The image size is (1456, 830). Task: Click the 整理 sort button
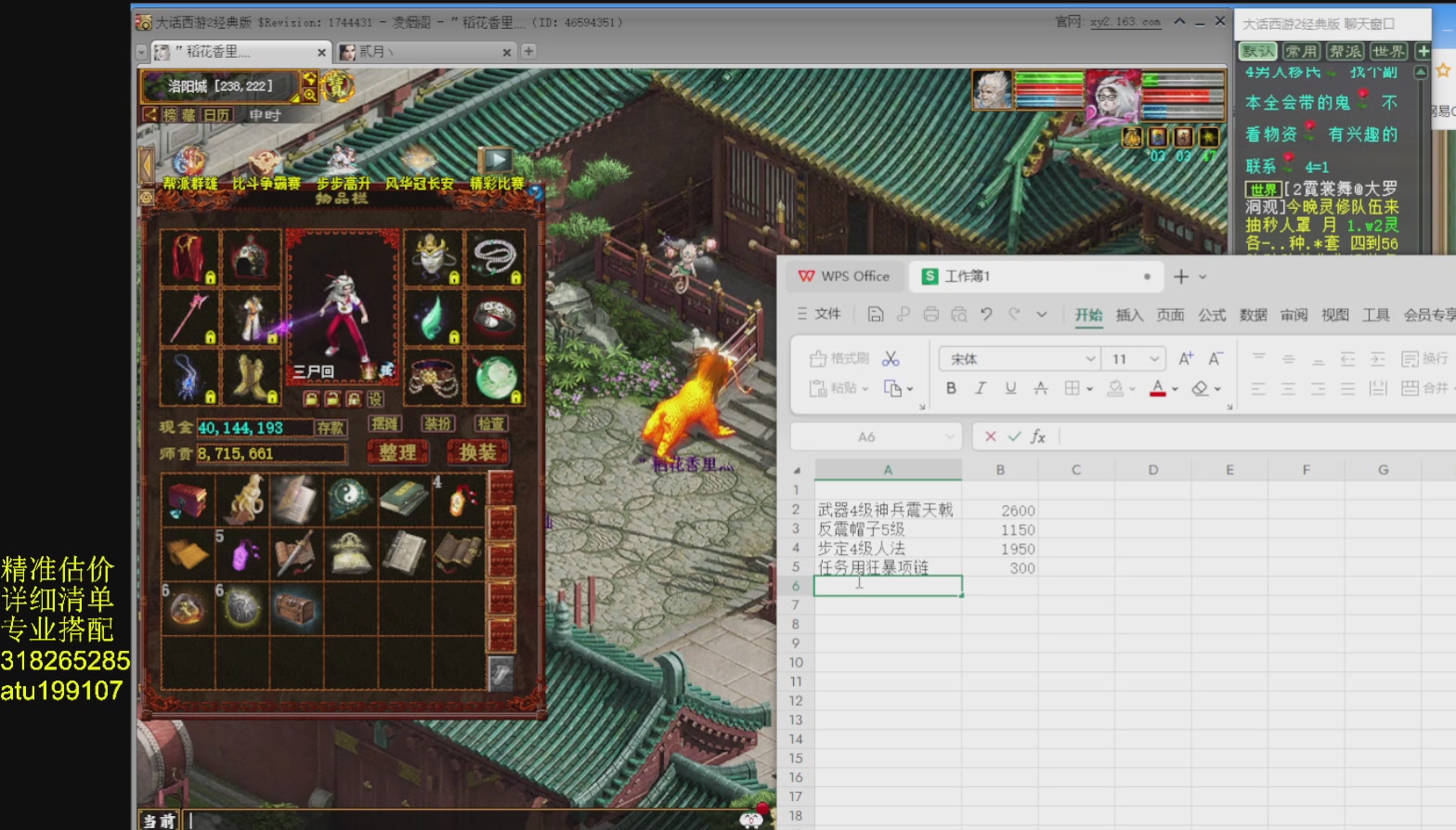tap(397, 452)
